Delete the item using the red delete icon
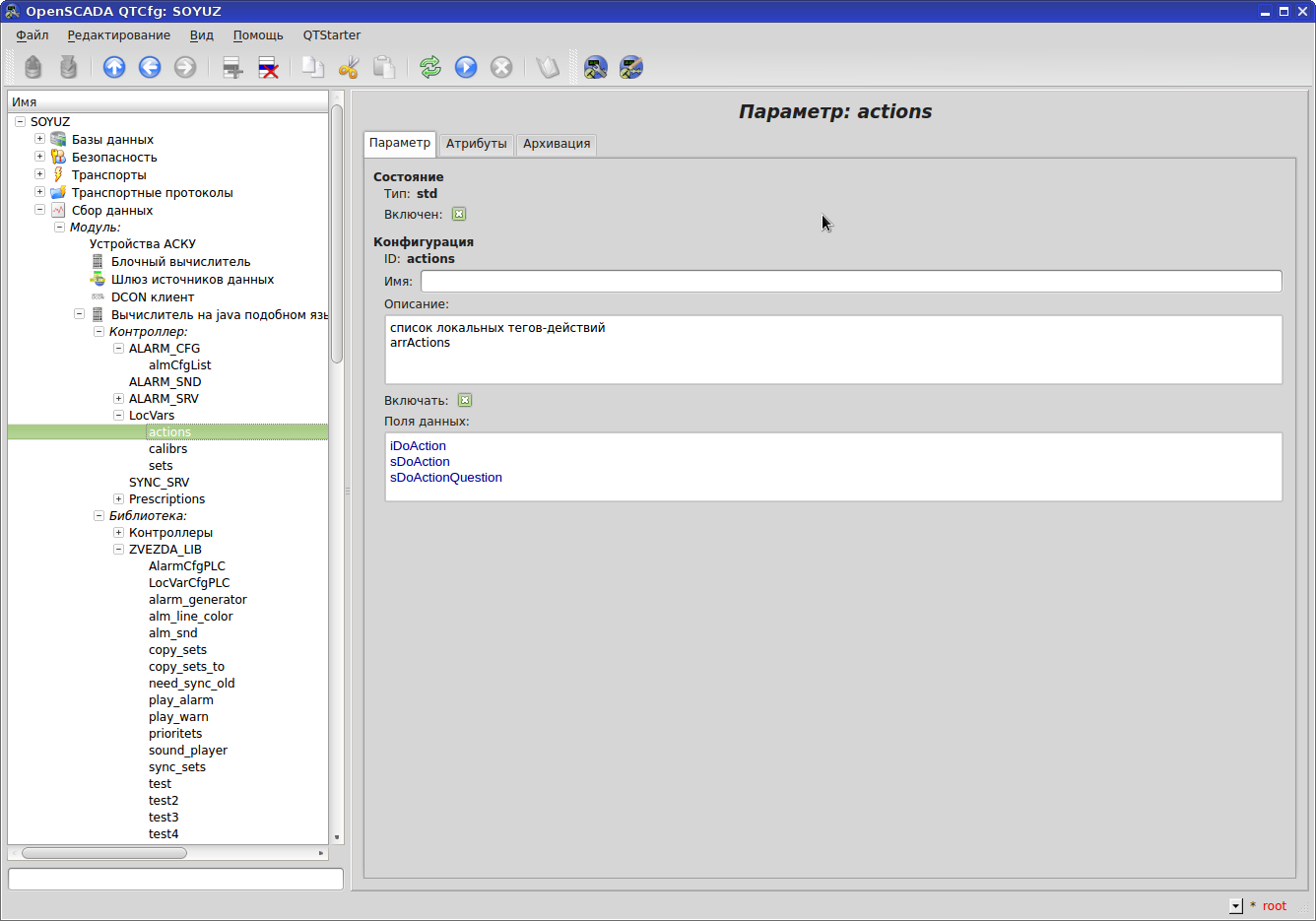This screenshot has width=1316, height=921. [x=268, y=67]
